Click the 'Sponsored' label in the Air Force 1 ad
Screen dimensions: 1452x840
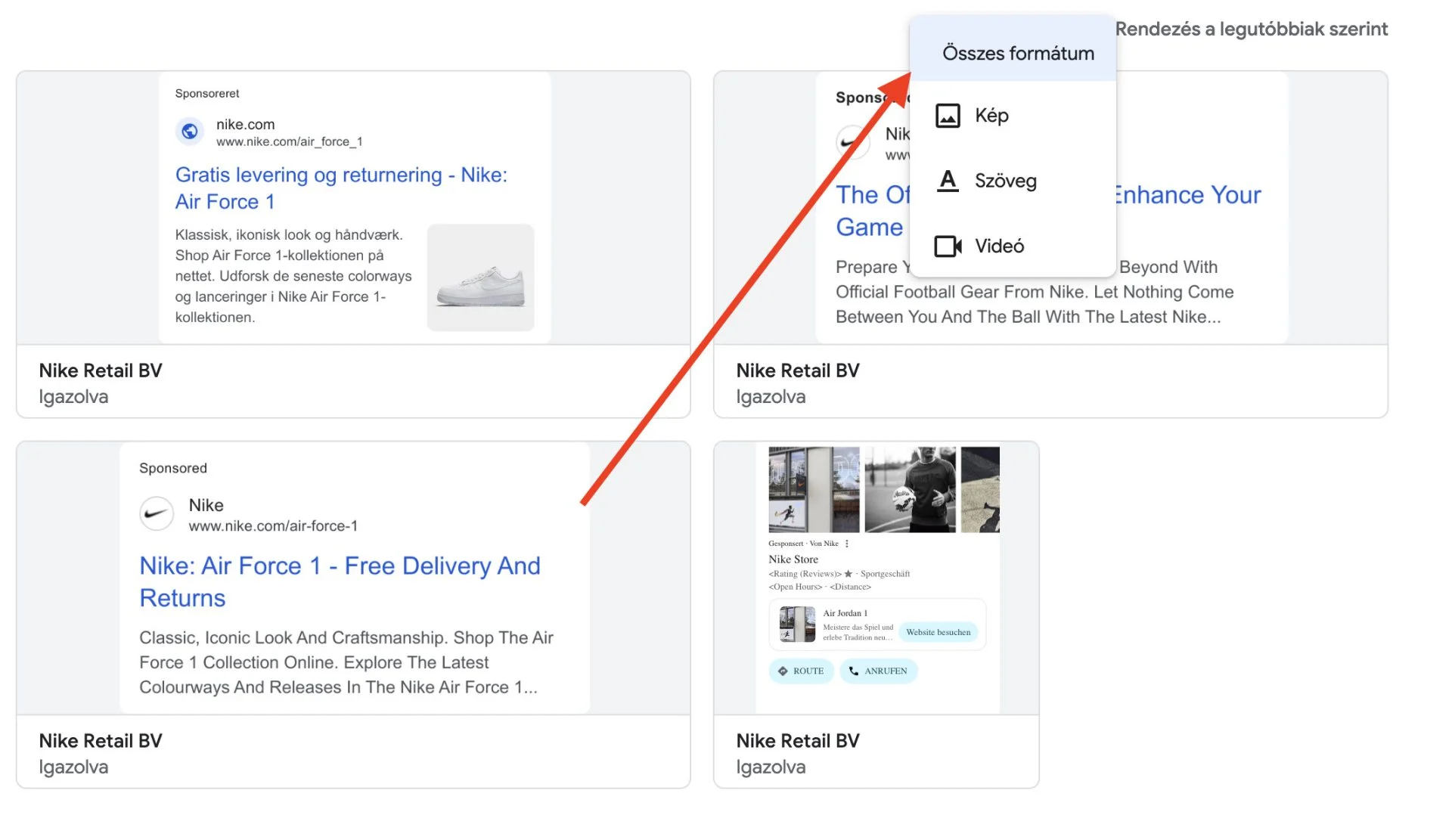pyautogui.click(x=173, y=468)
